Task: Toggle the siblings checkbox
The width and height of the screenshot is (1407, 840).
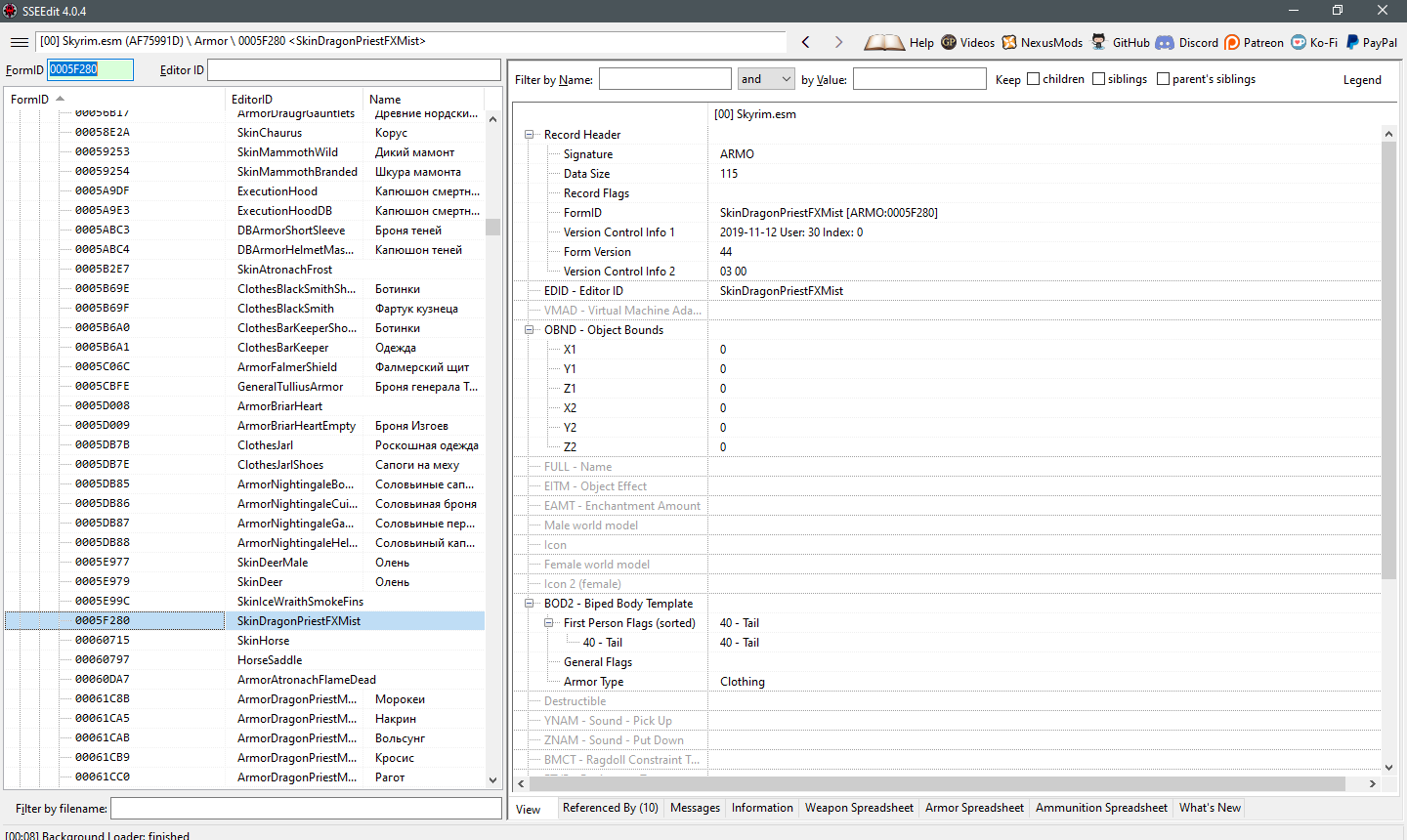Action: click(x=1098, y=79)
